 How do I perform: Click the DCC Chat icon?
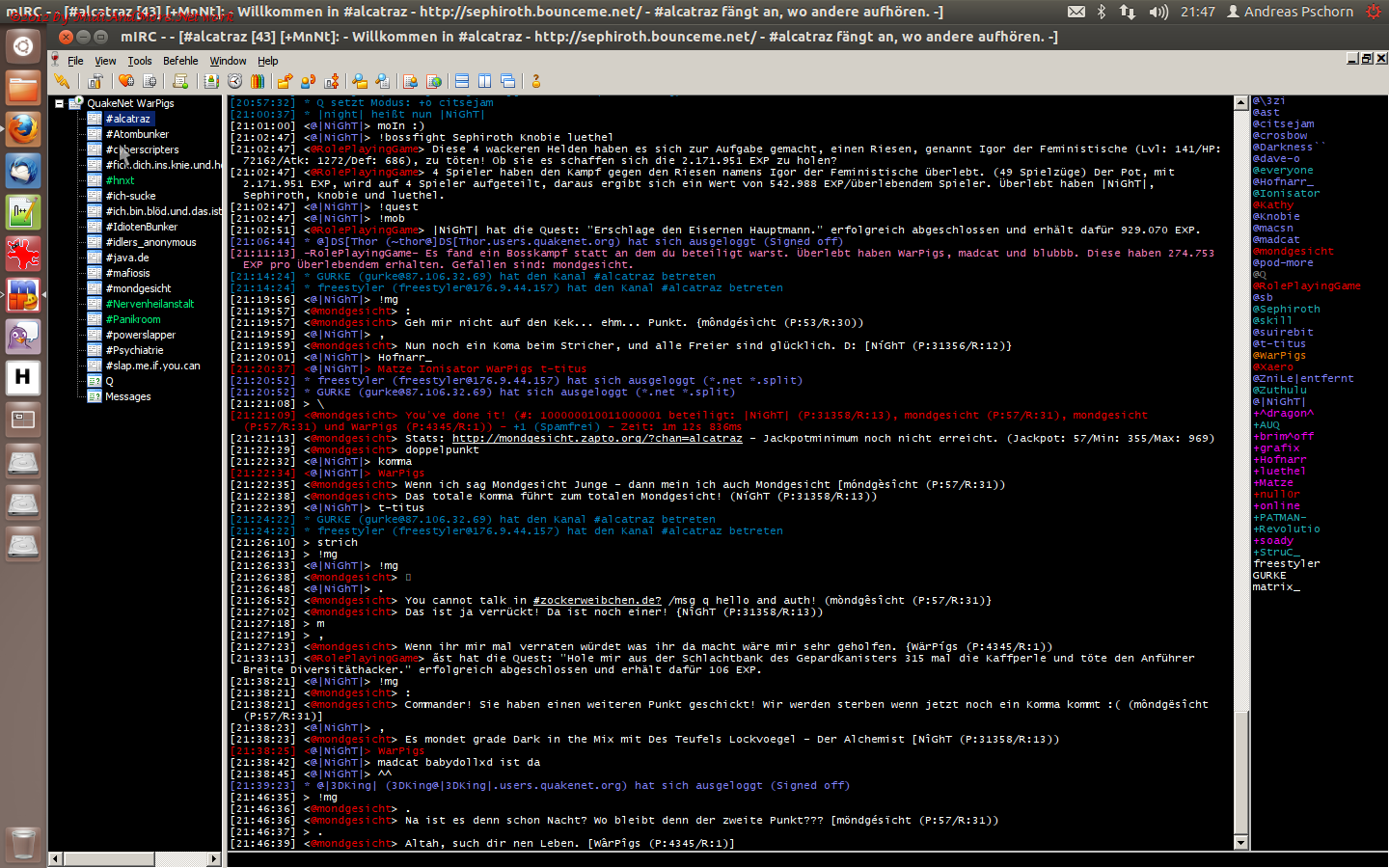tap(309, 82)
